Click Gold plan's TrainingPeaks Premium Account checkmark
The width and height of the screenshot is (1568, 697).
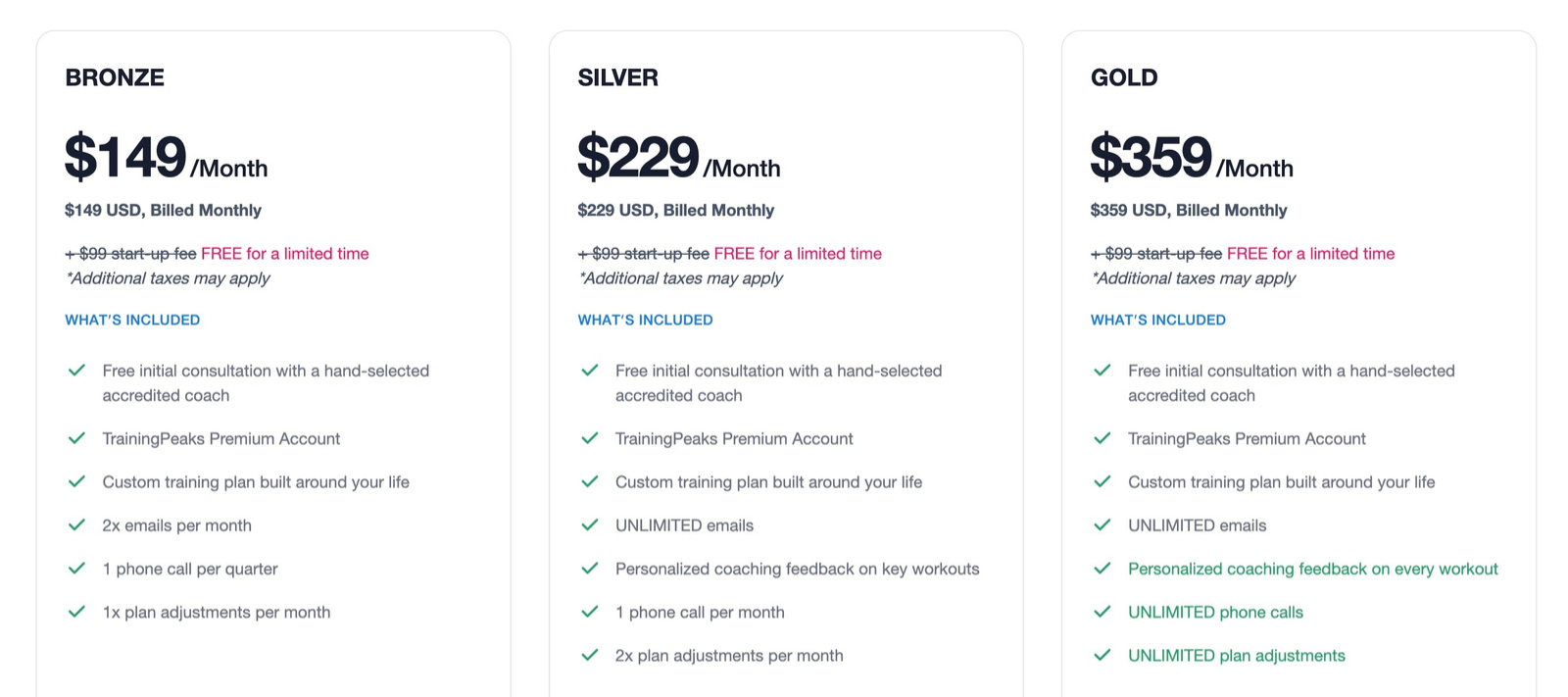[1102, 438]
